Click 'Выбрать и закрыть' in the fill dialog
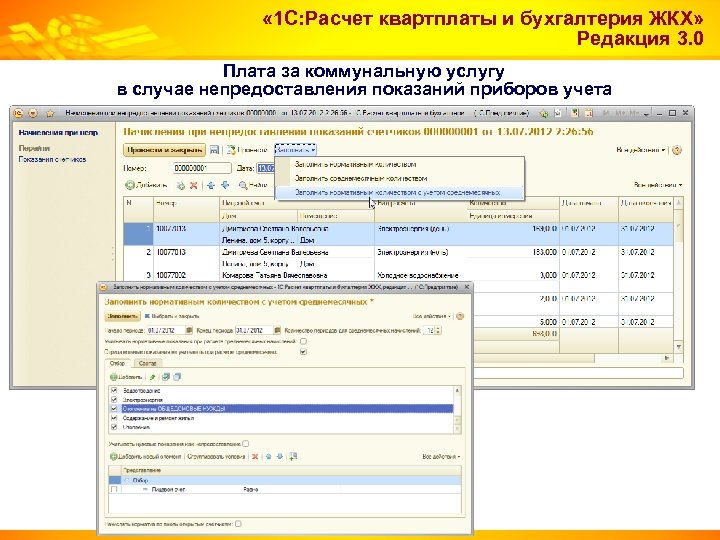The width and height of the screenshot is (720, 540). coord(172,316)
